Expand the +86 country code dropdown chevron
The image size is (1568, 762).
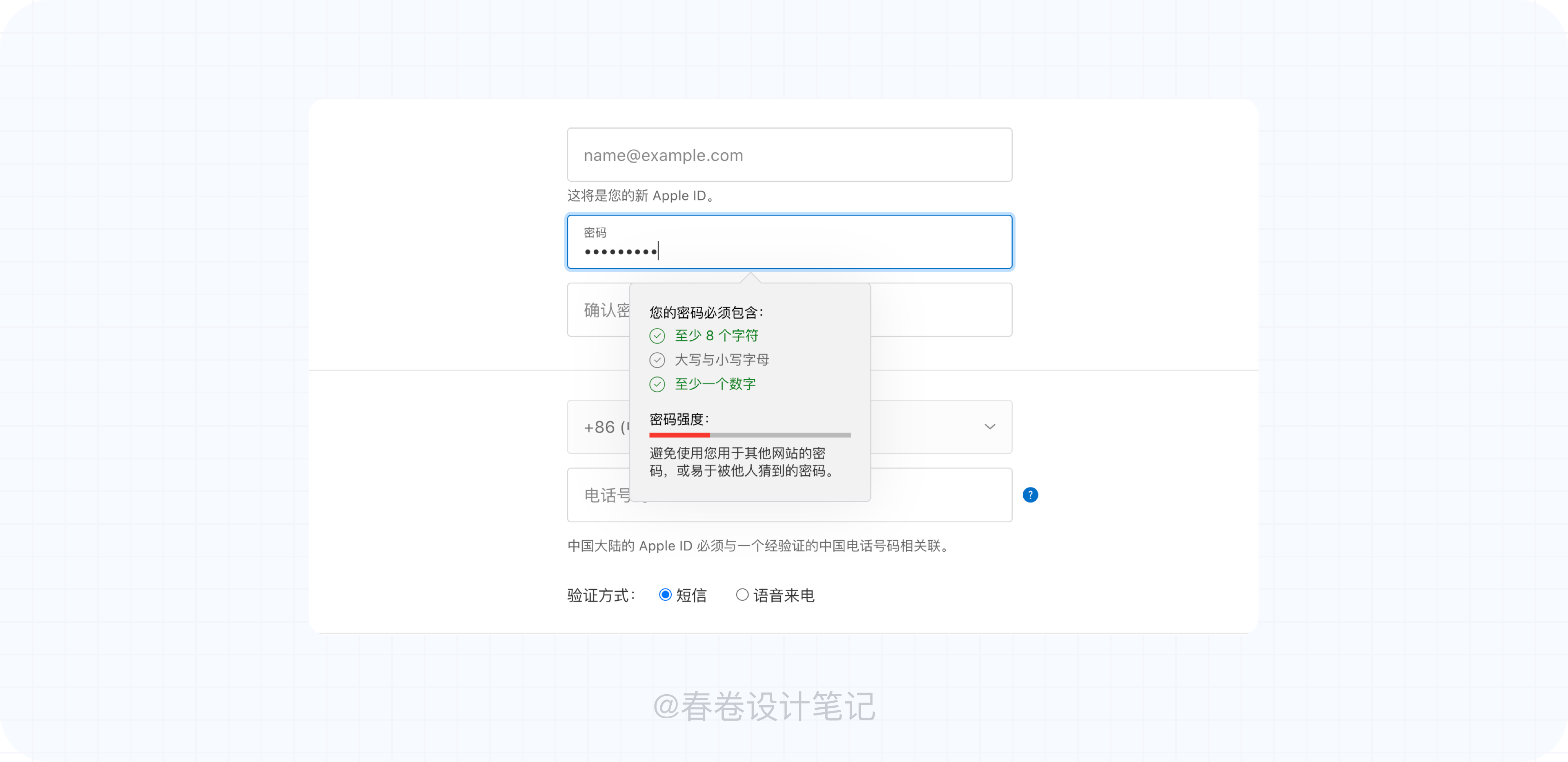(990, 427)
